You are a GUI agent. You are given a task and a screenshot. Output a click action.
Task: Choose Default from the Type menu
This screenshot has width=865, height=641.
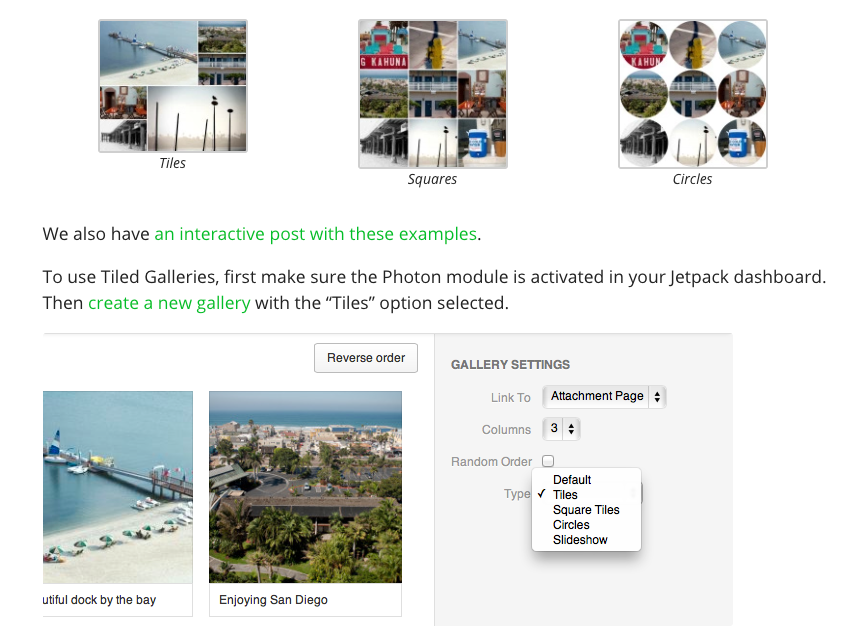pyautogui.click(x=572, y=480)
